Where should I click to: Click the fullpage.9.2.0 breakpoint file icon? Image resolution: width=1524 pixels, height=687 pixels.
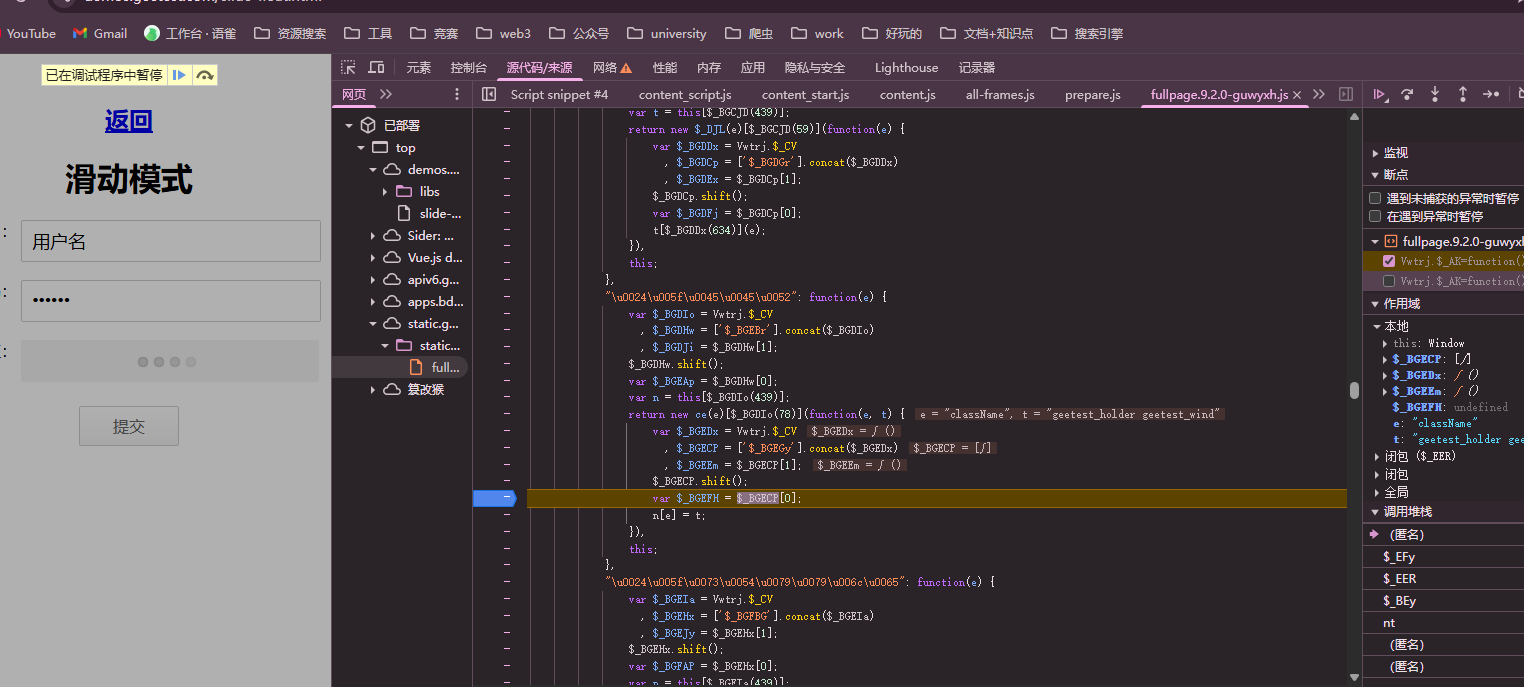[x=1390, y=241]
